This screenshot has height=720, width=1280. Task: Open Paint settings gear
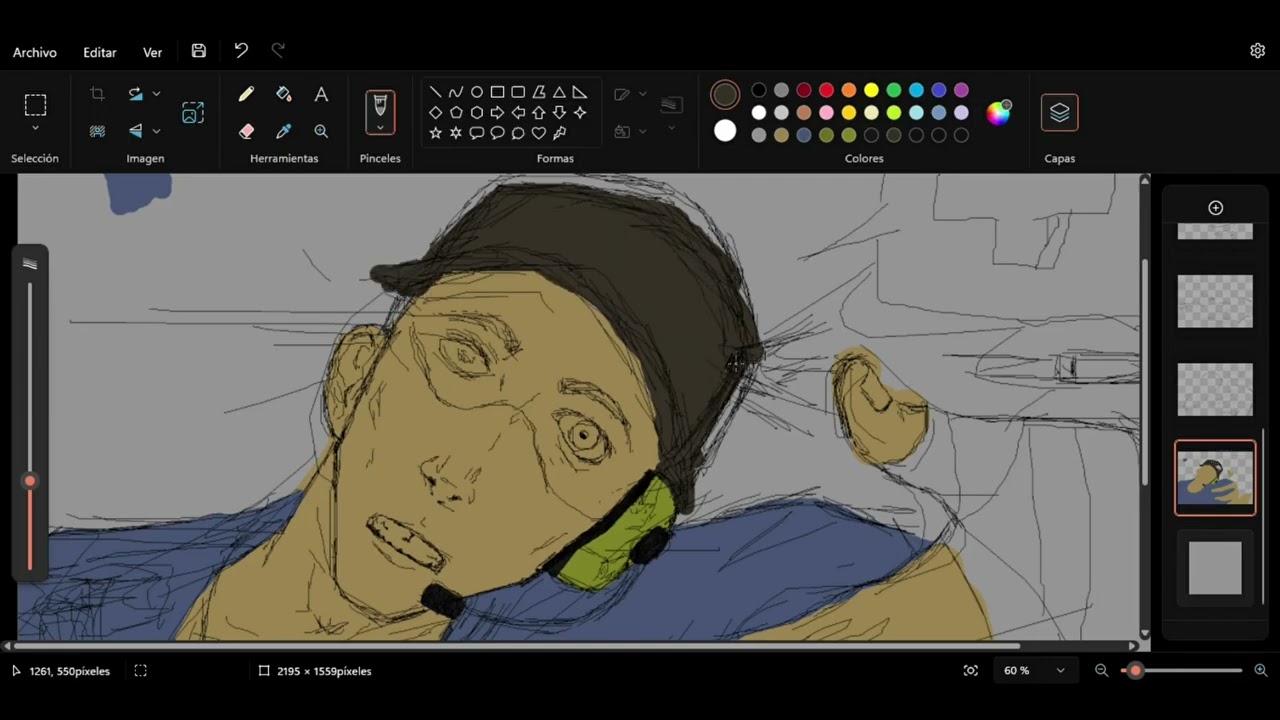tap(1258, 51)
